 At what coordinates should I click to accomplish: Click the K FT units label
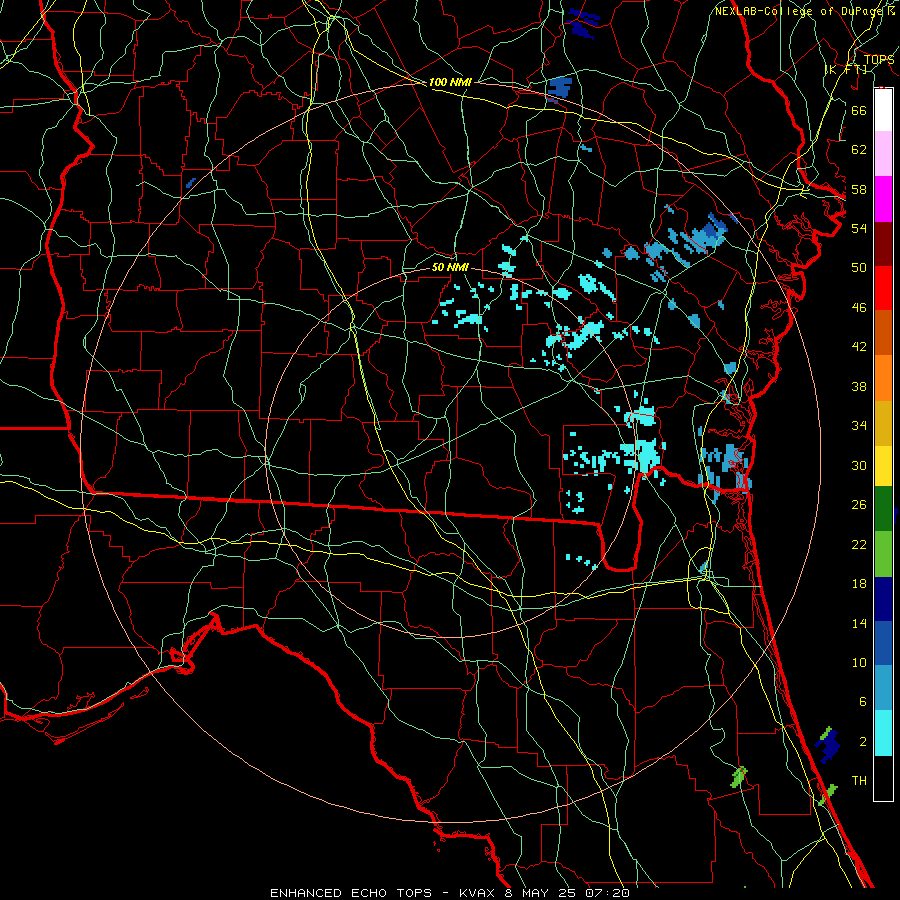846,69
